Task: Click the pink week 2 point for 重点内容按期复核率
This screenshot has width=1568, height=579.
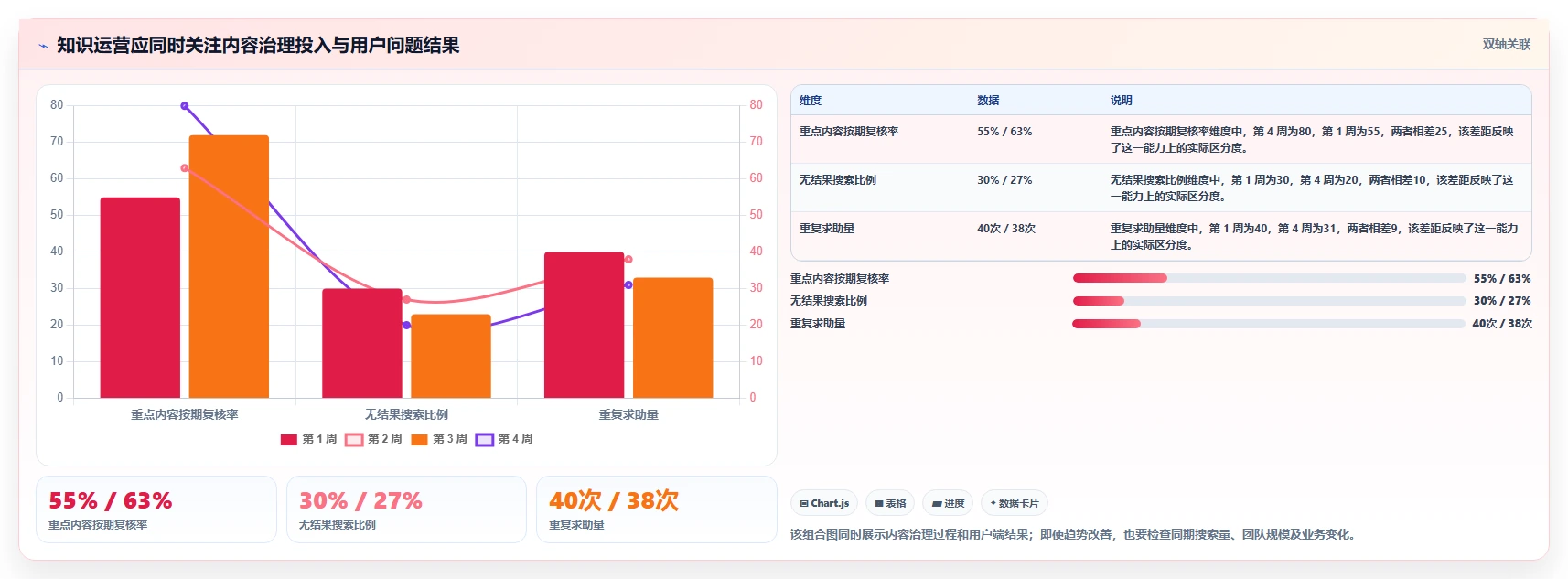Action: click(x=185, y=168)
